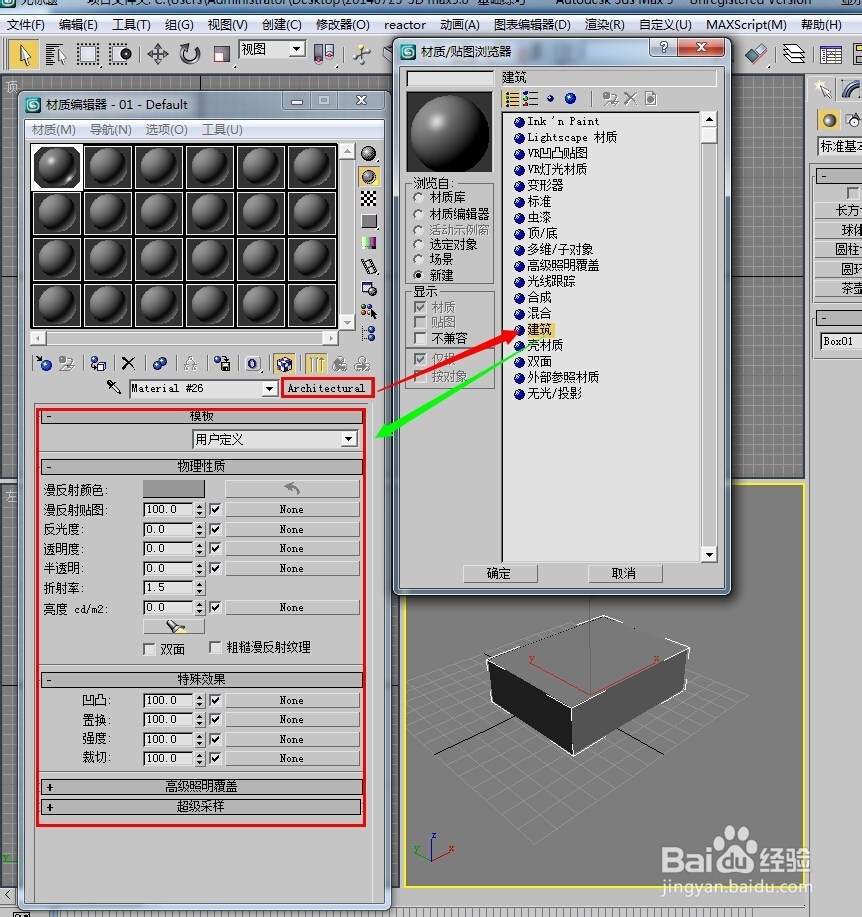Select the Move tool in main toolbar
The height and width of the screenshot is (917, 862).
click(x=157, y=54)
